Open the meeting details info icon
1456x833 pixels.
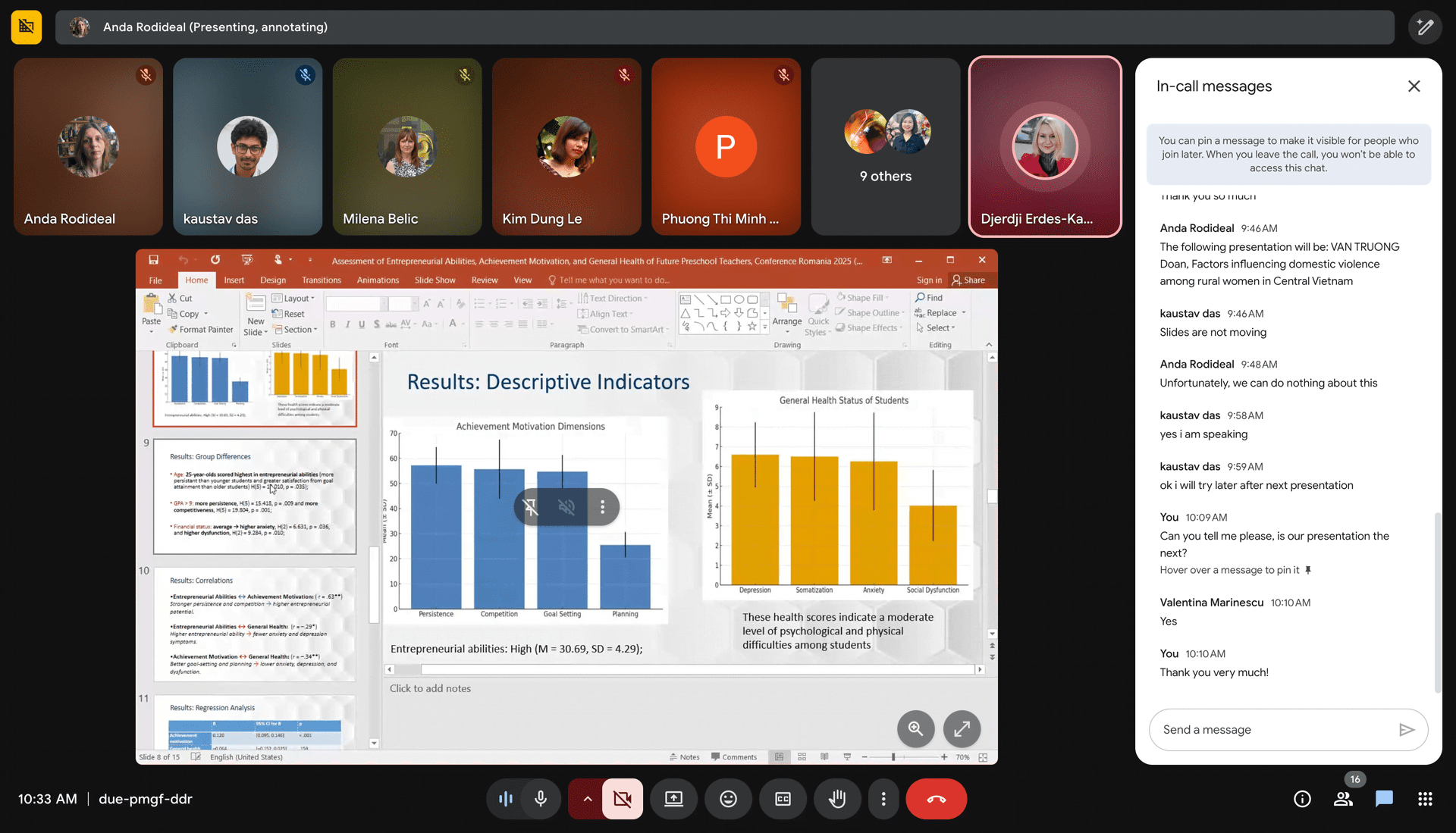pyautogui.click(x=1302, y=799)
